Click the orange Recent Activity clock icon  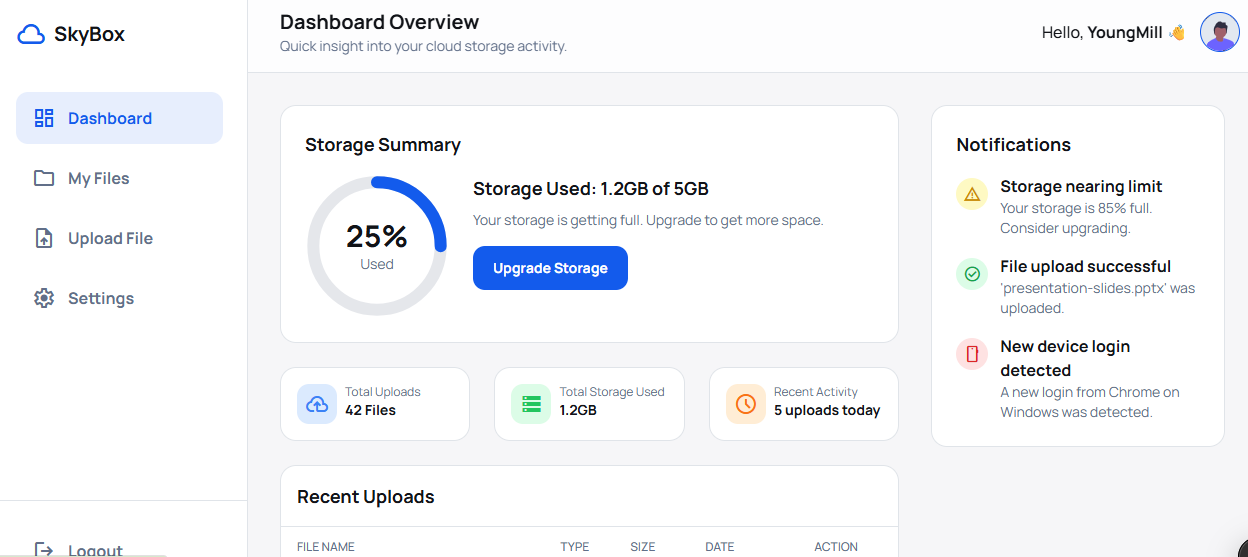click(x=746, y=404)
